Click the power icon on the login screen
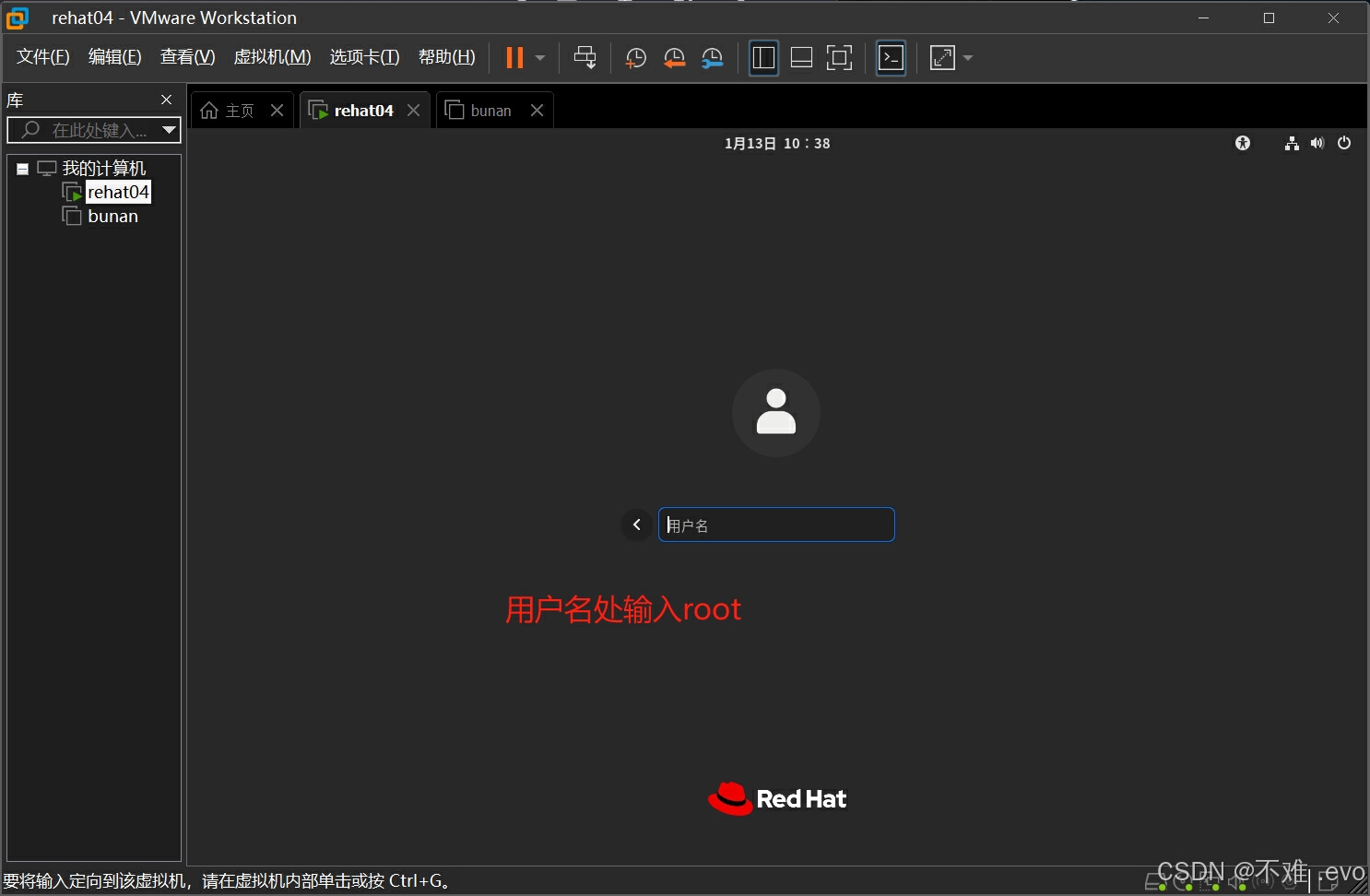The height and width of the screenshot is (896, 1370). point(1343,143)
